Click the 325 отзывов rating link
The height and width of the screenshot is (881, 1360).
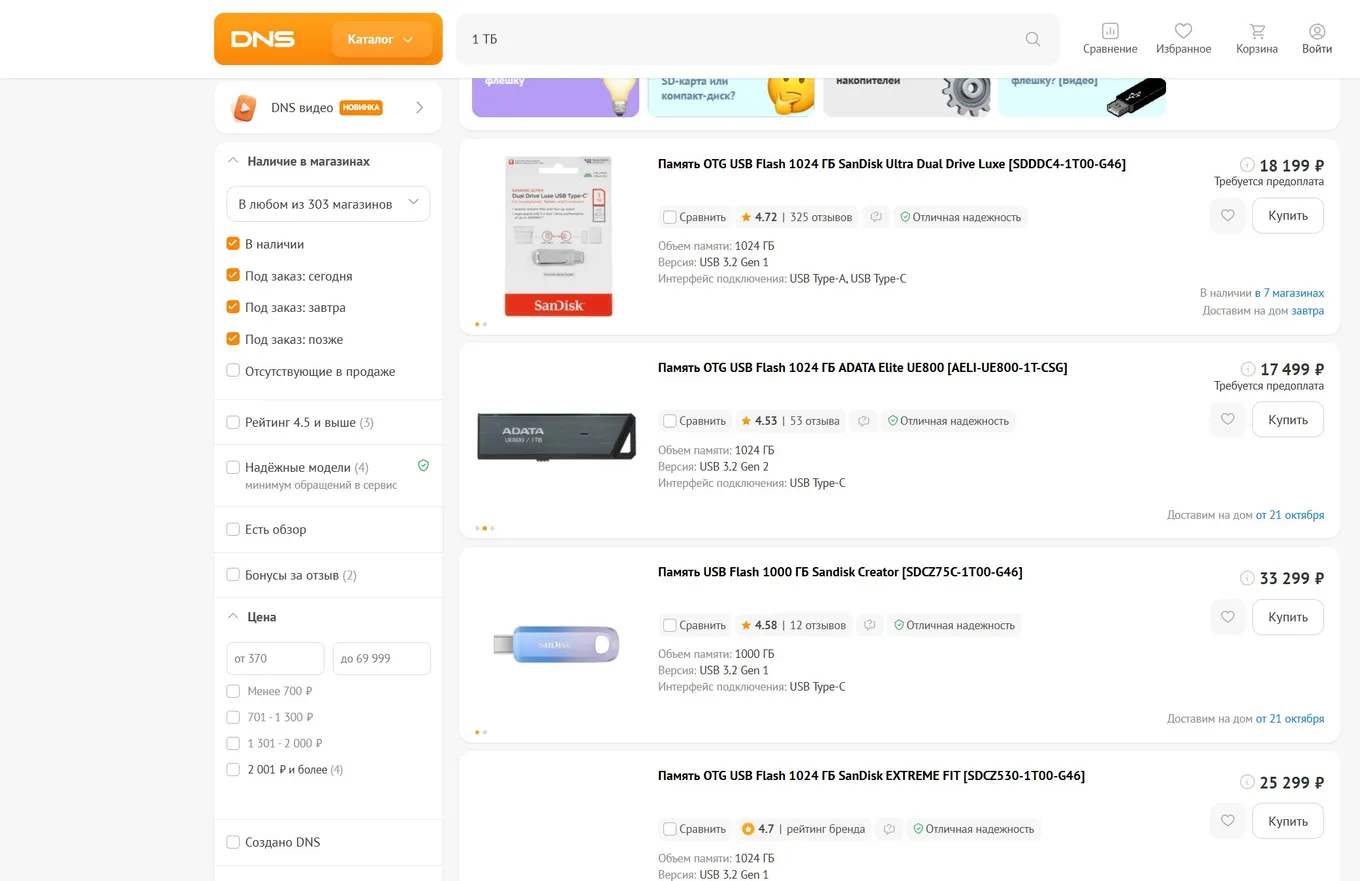coord(821,217)
